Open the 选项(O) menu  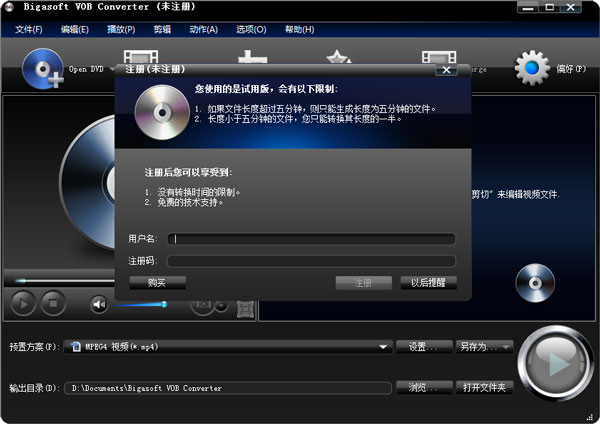(x=251, y=29)
